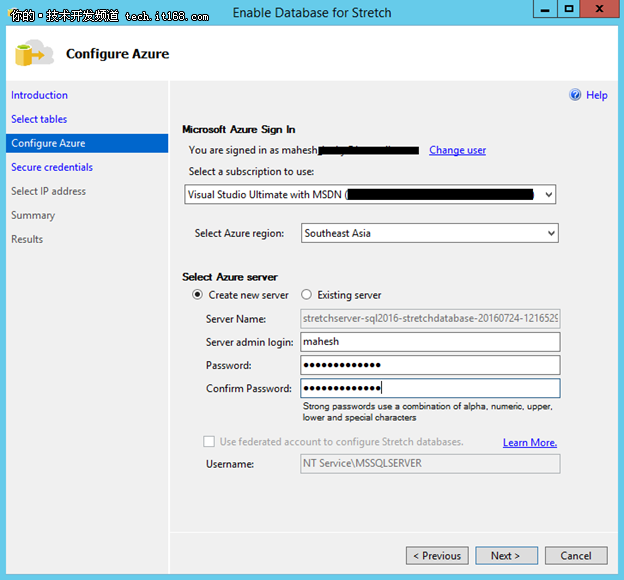This screenshot has height=580, width=624.
Task: Open the Summary step
Action: [x=33, y=215]
